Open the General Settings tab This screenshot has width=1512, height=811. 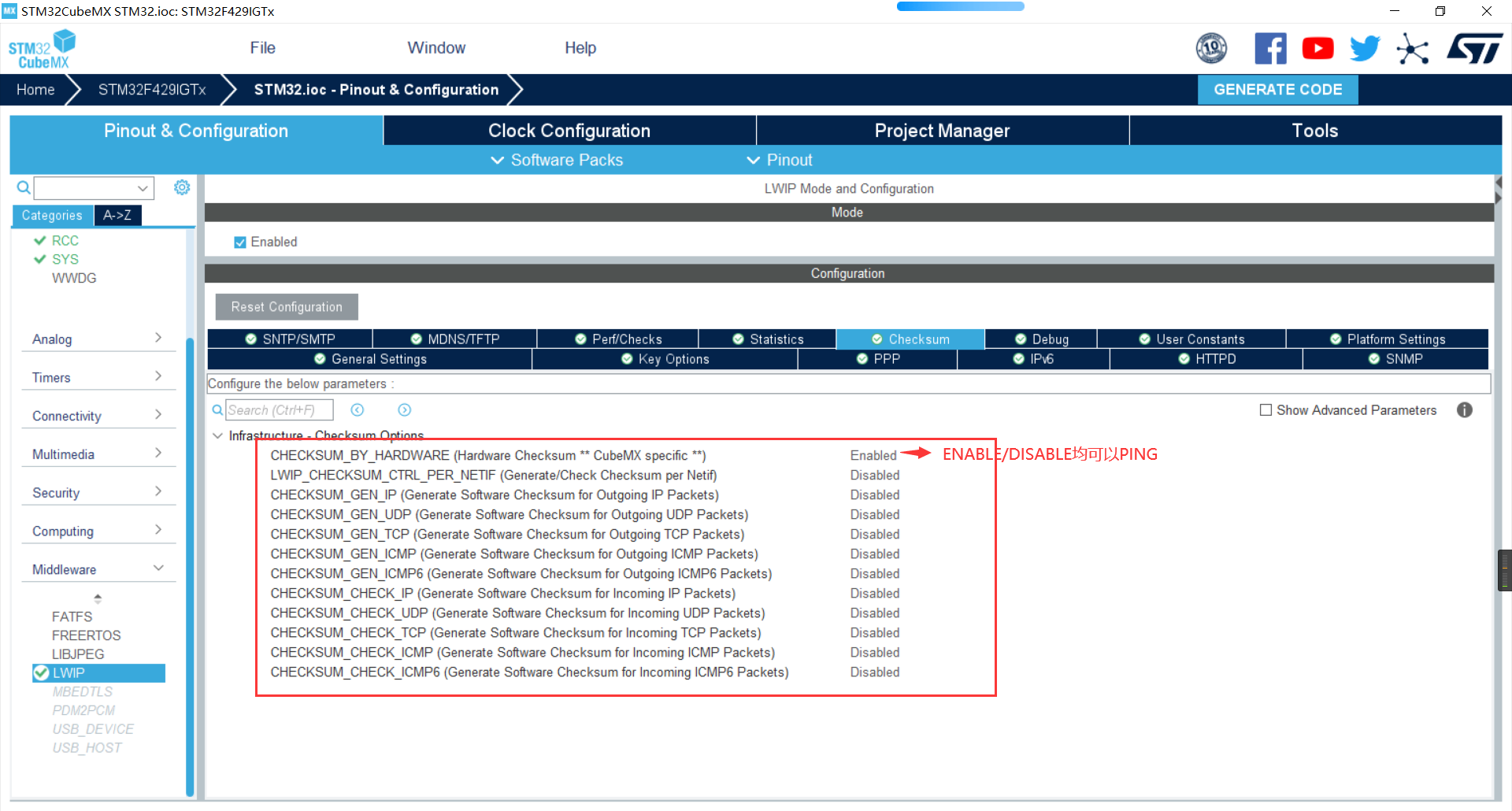370,359
